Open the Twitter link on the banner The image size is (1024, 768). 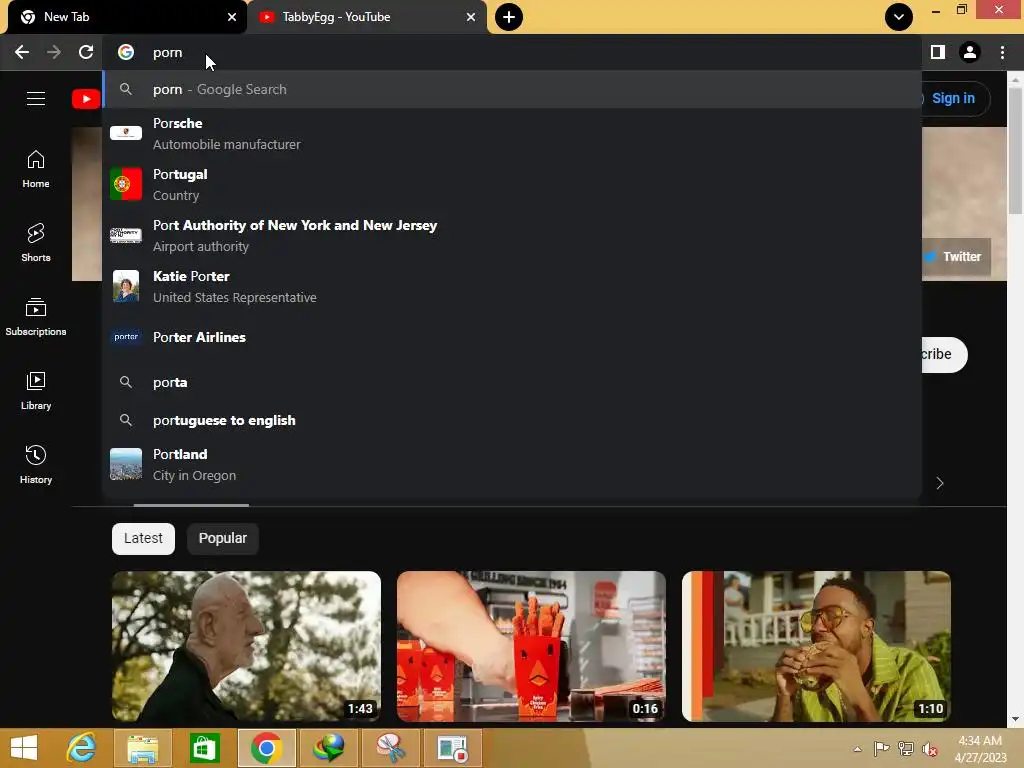click(x=956, y=257)
